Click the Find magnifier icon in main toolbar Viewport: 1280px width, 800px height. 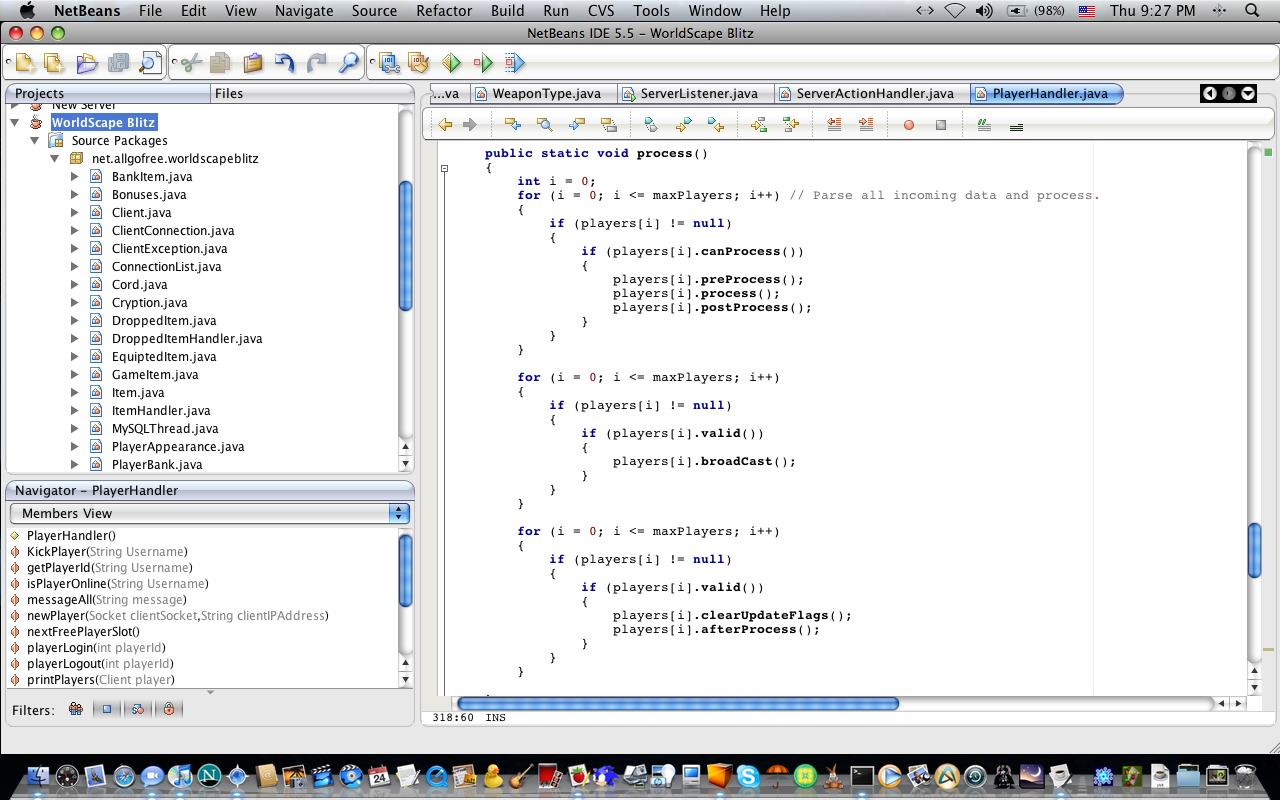point(349,63)
